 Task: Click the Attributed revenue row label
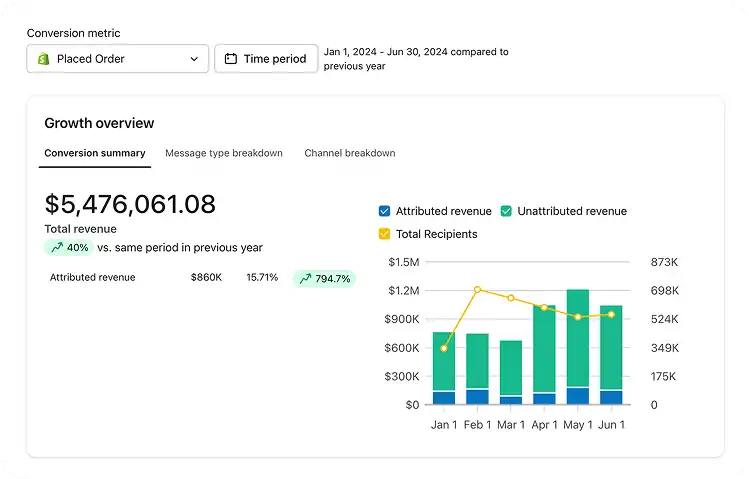(x=92, y=277)
